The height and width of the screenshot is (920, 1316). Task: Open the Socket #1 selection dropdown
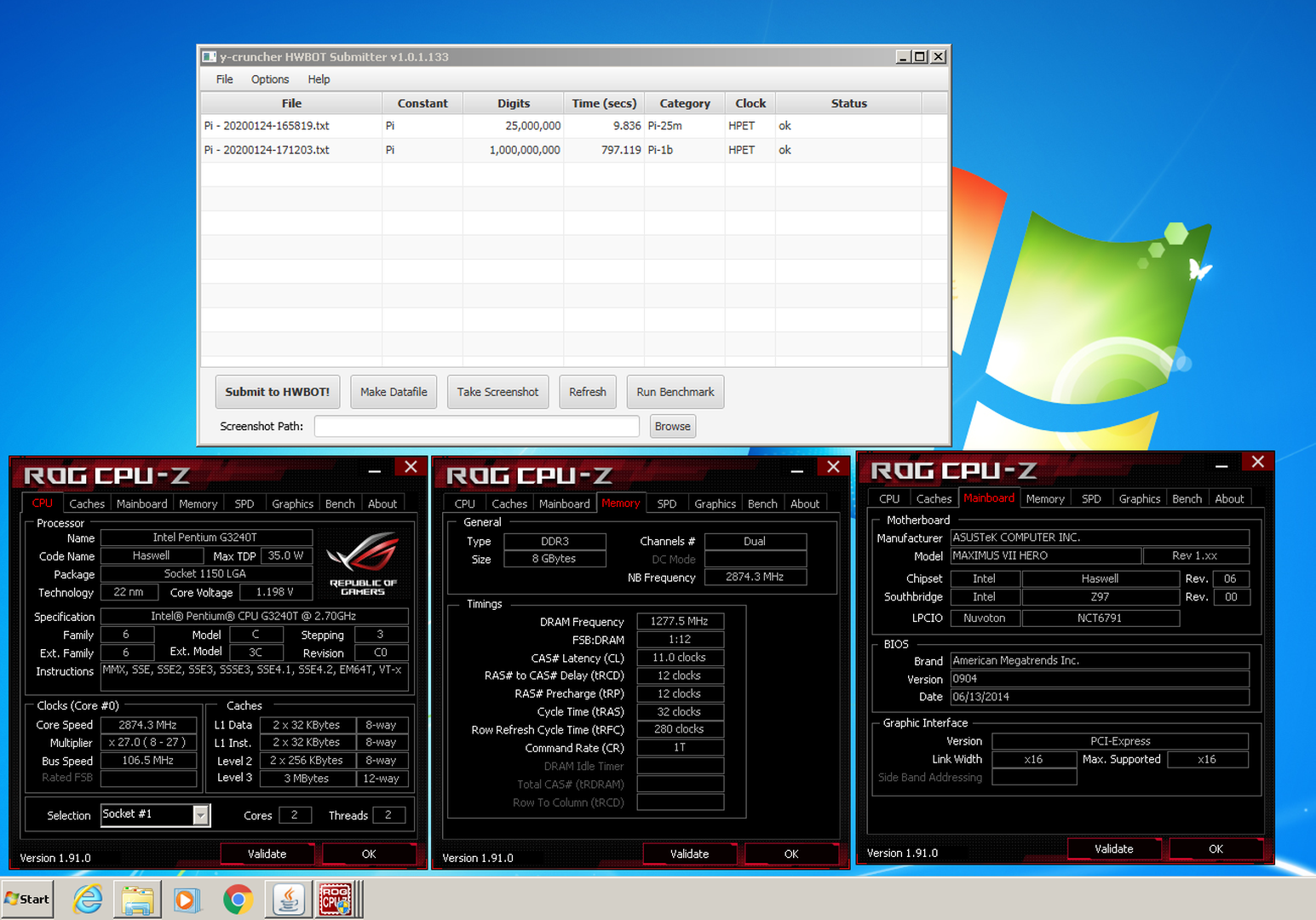[201, 815]
